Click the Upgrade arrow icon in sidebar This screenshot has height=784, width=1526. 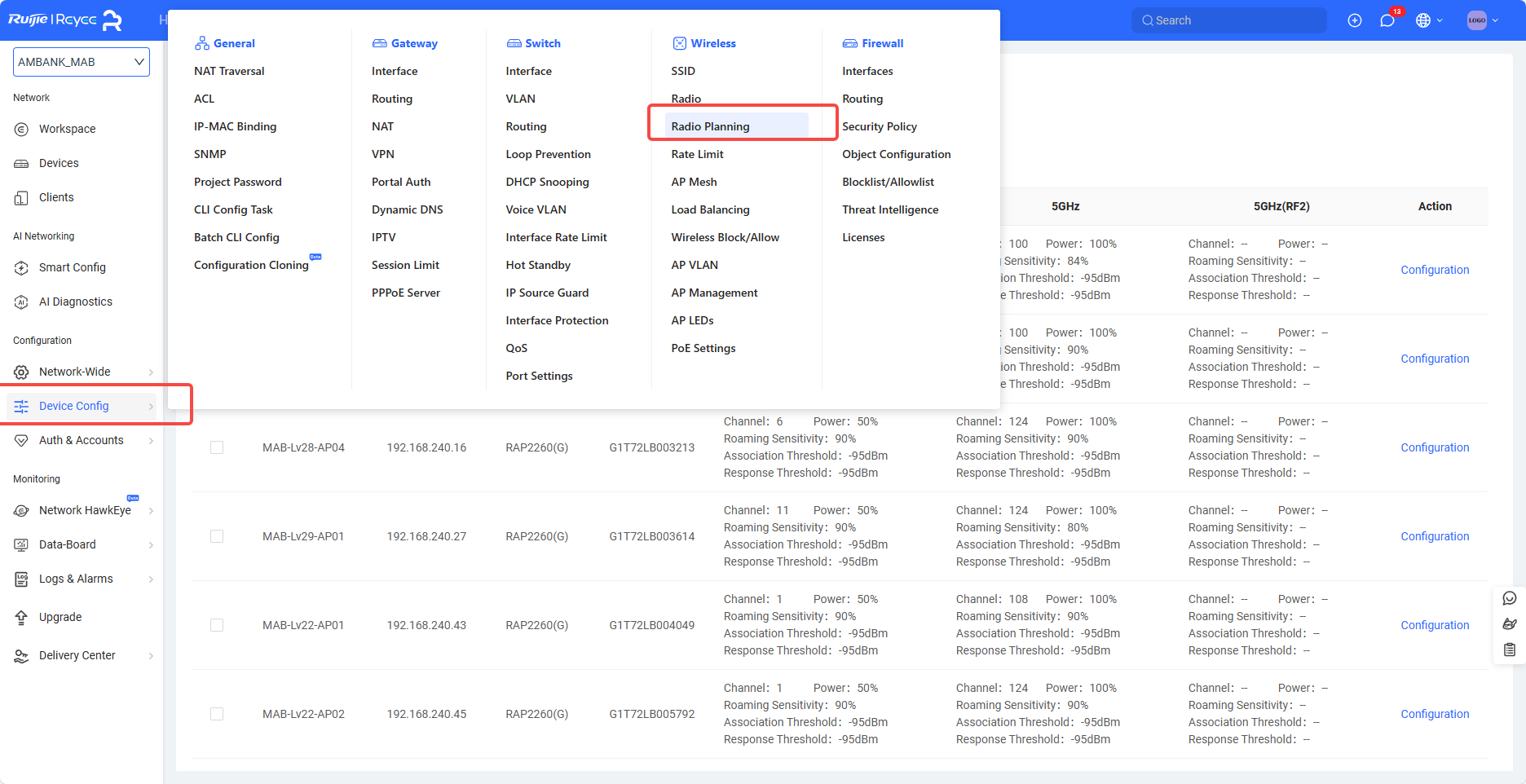click(x=22, y=618)
